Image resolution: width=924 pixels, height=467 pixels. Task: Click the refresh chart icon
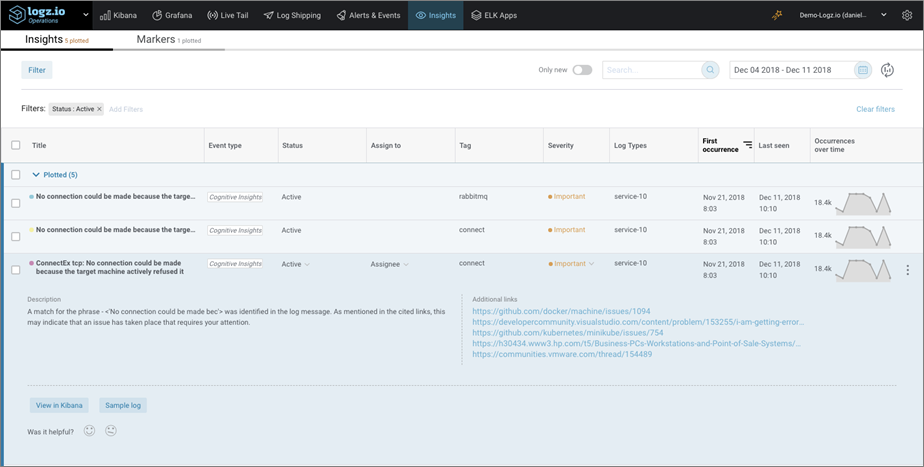pyautogui.click(x=887, y=70)
